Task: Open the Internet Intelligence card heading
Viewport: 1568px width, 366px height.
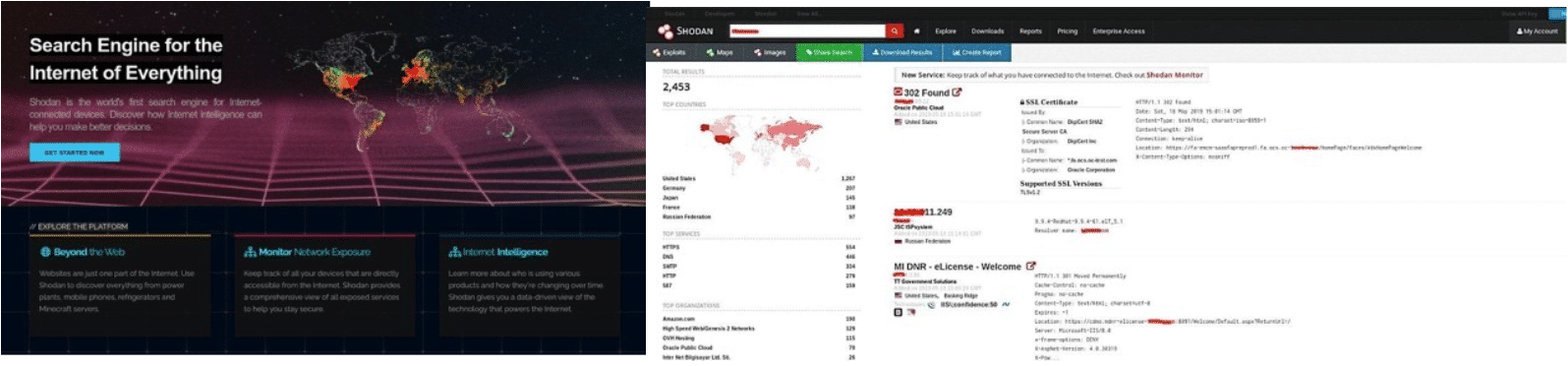Action: (x=505, y=252)
